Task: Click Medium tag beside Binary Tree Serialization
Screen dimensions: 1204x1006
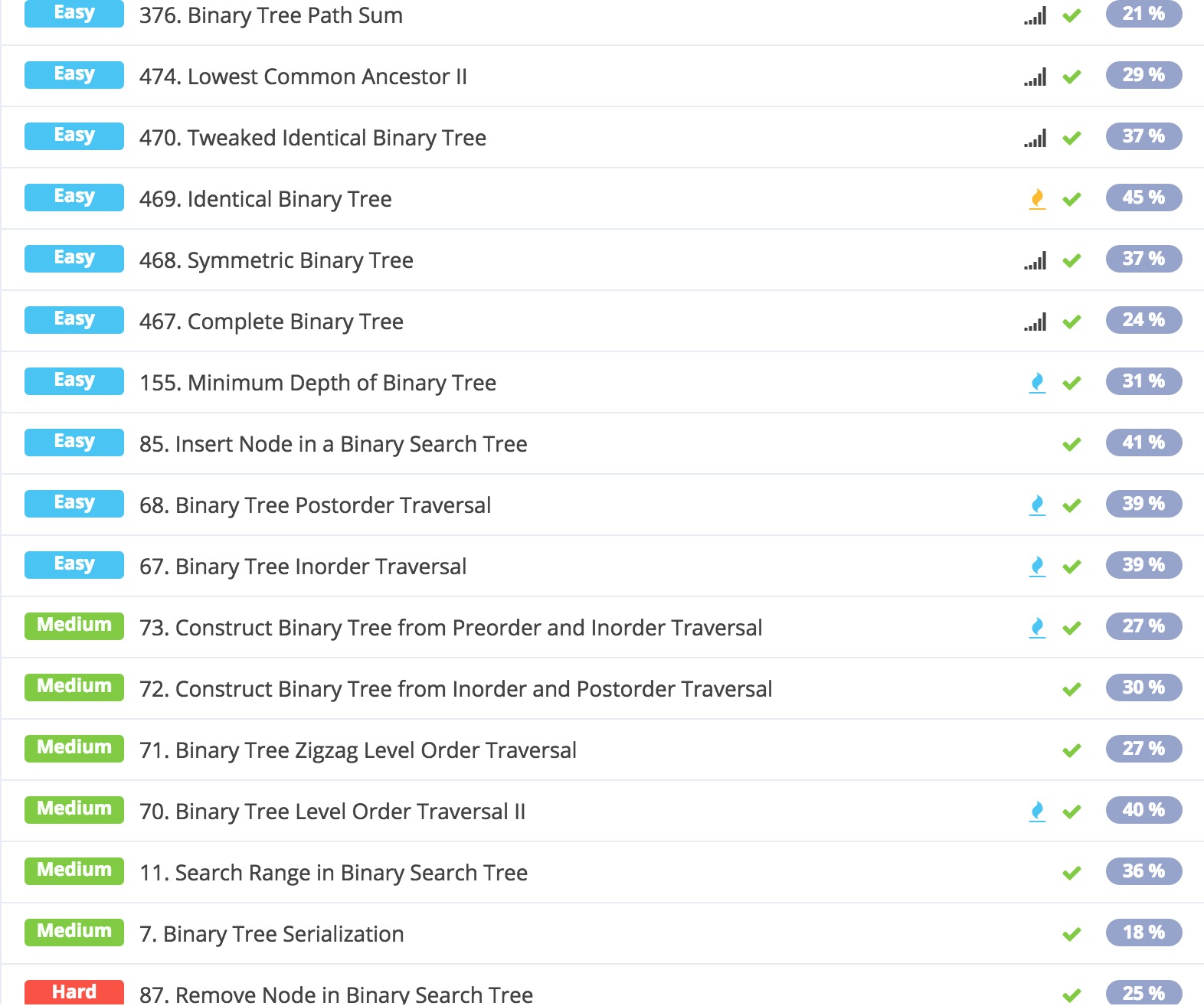Action: [x=74, y=932]
